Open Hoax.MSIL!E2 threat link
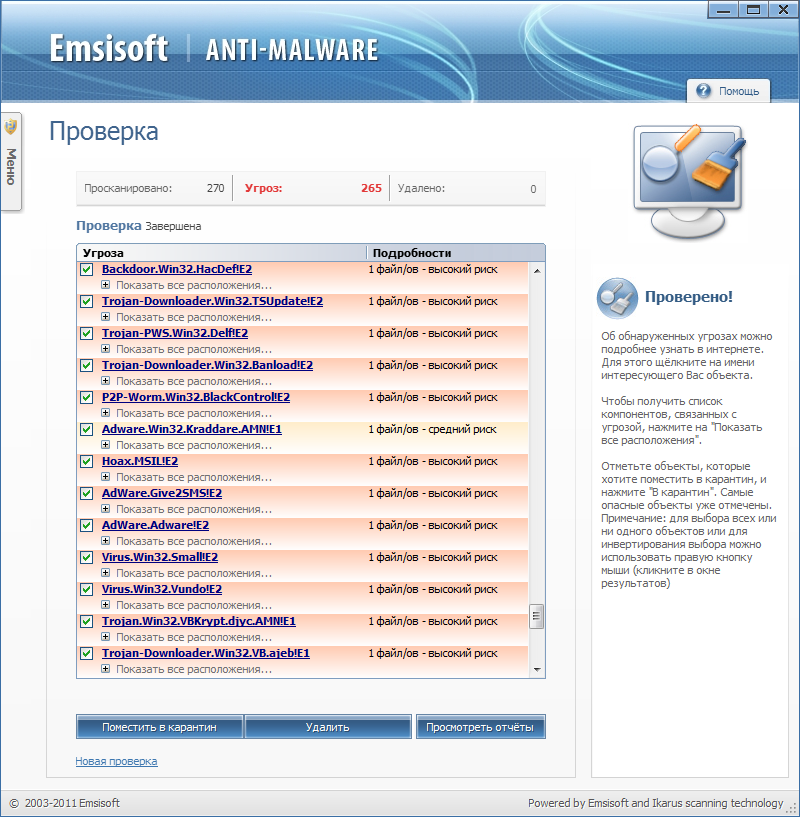The height and width of the screenshot is (817, 800). (x=140, y=462)
